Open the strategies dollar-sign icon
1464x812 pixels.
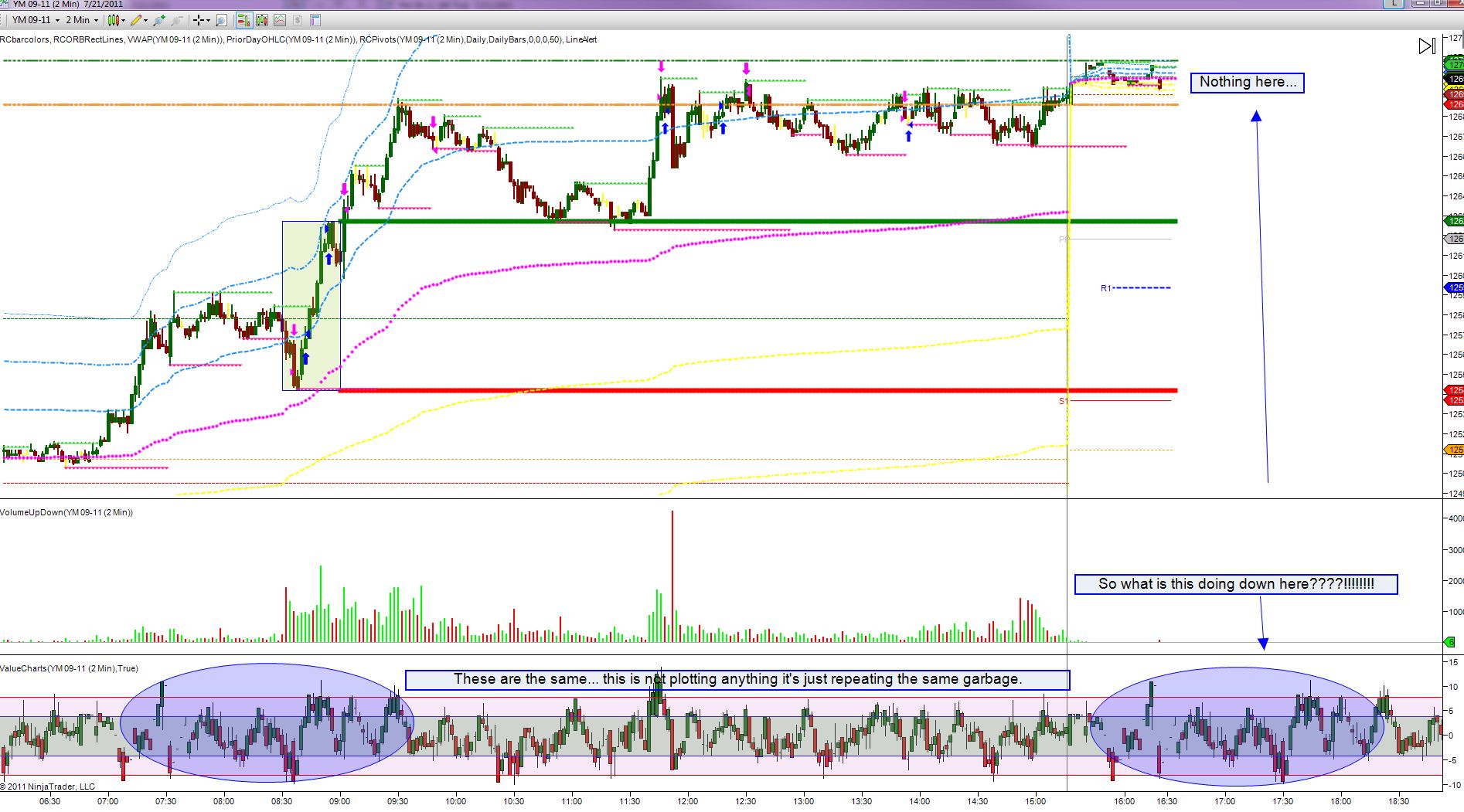click(298, 20)
